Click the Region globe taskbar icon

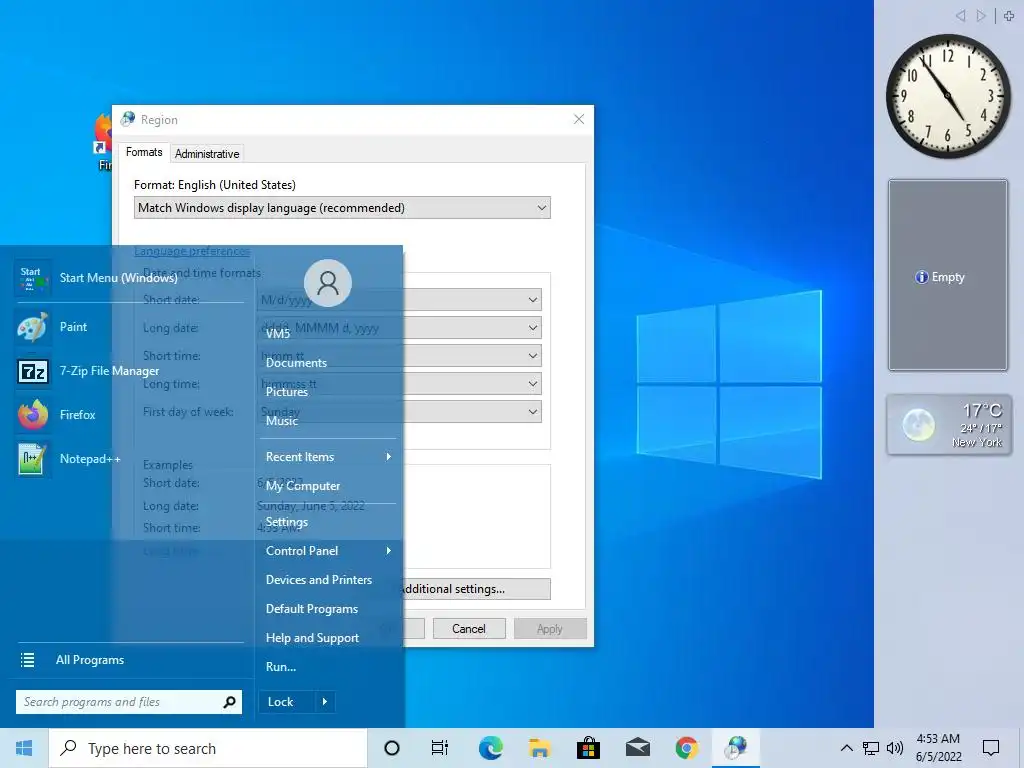[736, 748]
